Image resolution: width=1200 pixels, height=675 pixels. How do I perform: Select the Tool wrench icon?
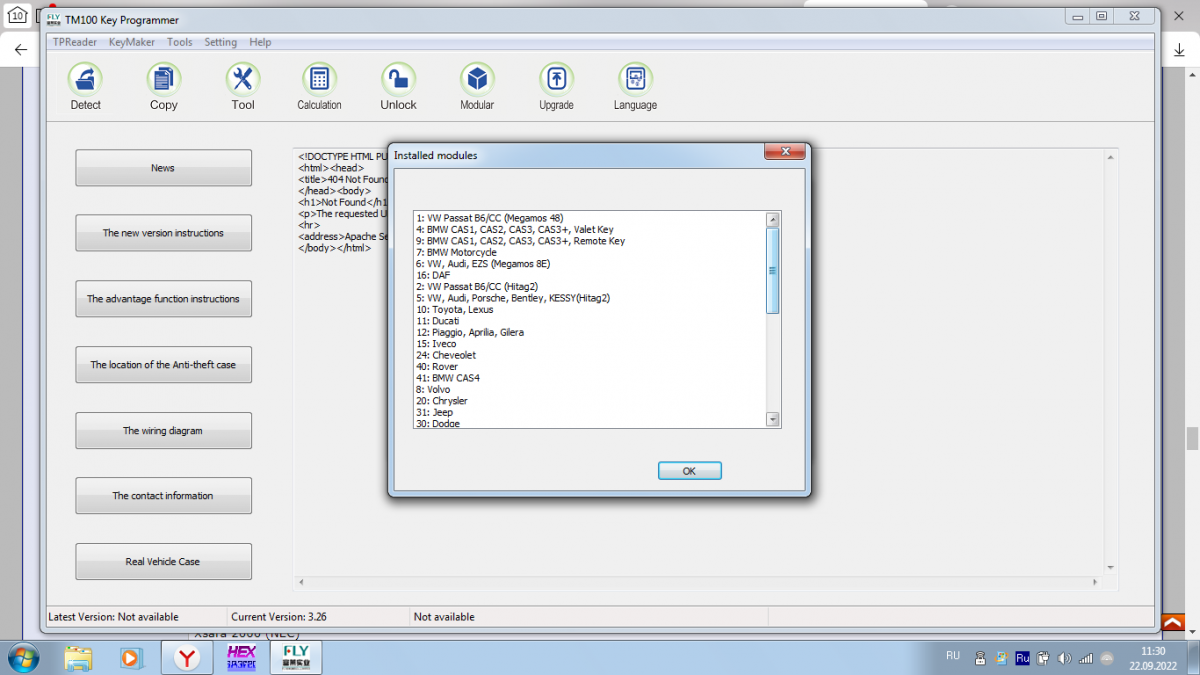point(243,79)
